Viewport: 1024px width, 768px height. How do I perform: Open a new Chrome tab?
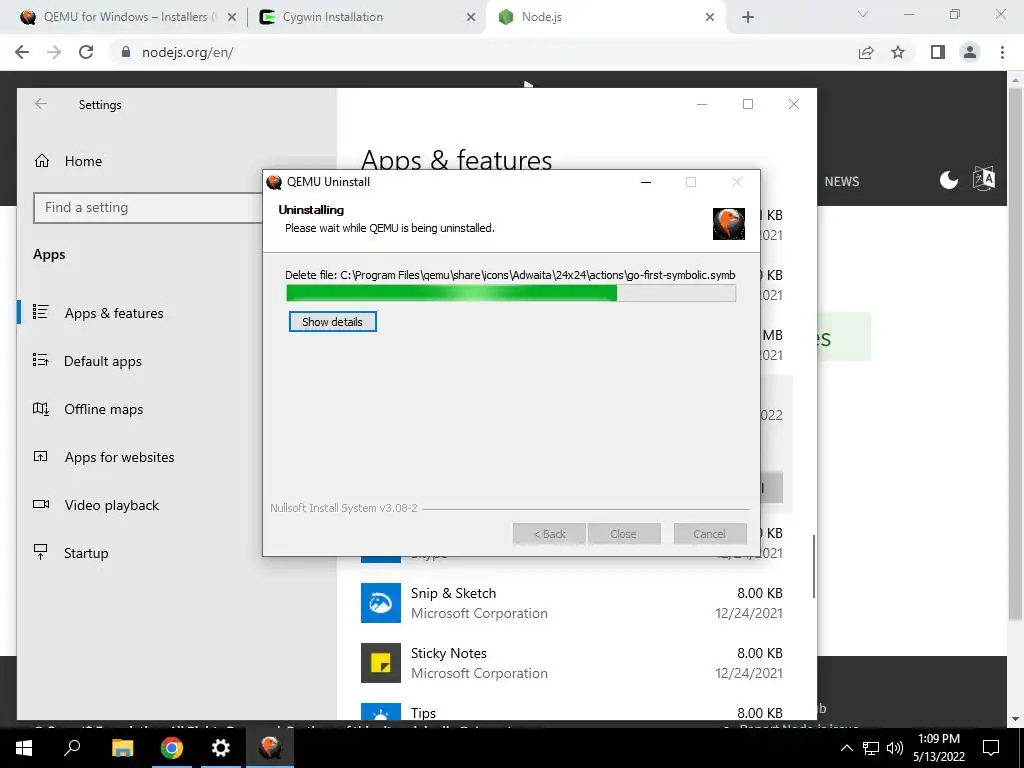click(x=748, y=17)
